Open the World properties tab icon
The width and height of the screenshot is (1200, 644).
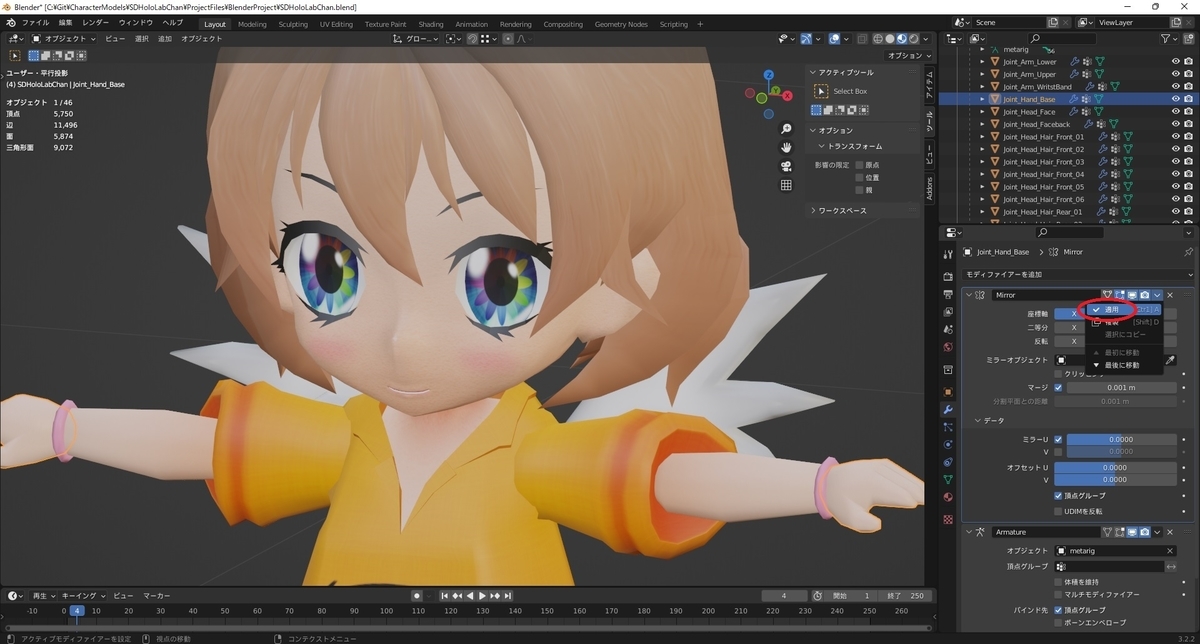(948, 347)
